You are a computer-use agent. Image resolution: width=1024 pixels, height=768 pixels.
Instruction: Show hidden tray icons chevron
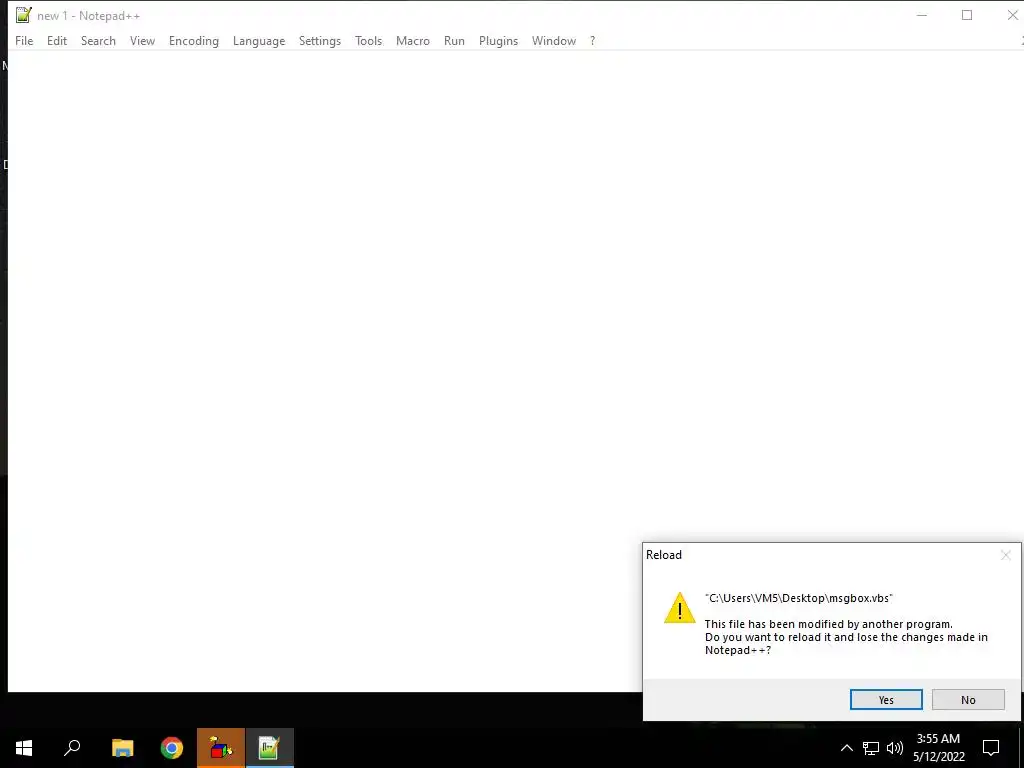pos(846,748)
